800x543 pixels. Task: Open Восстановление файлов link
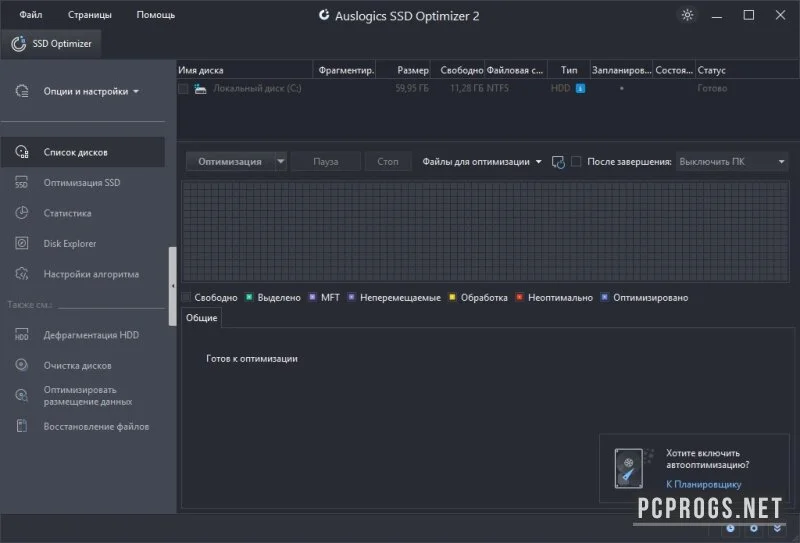(96, 427)
